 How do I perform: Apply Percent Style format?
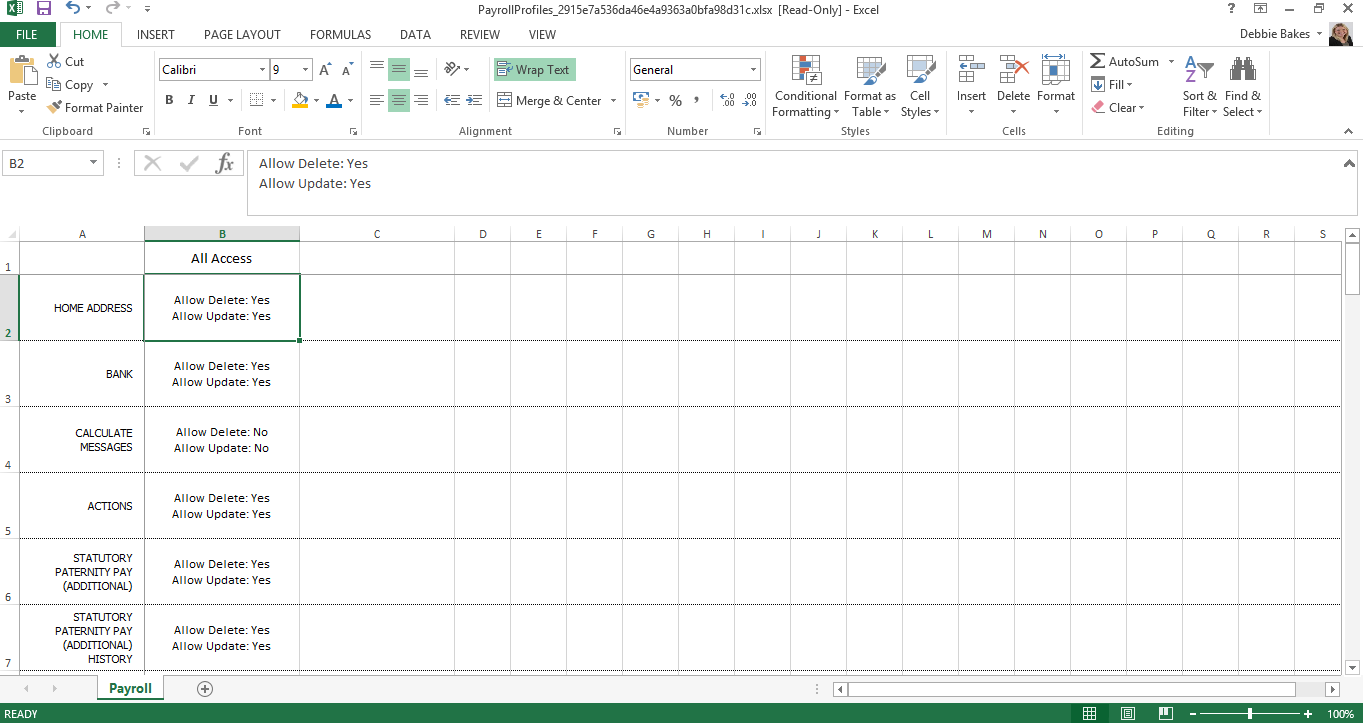coord(676,100)
